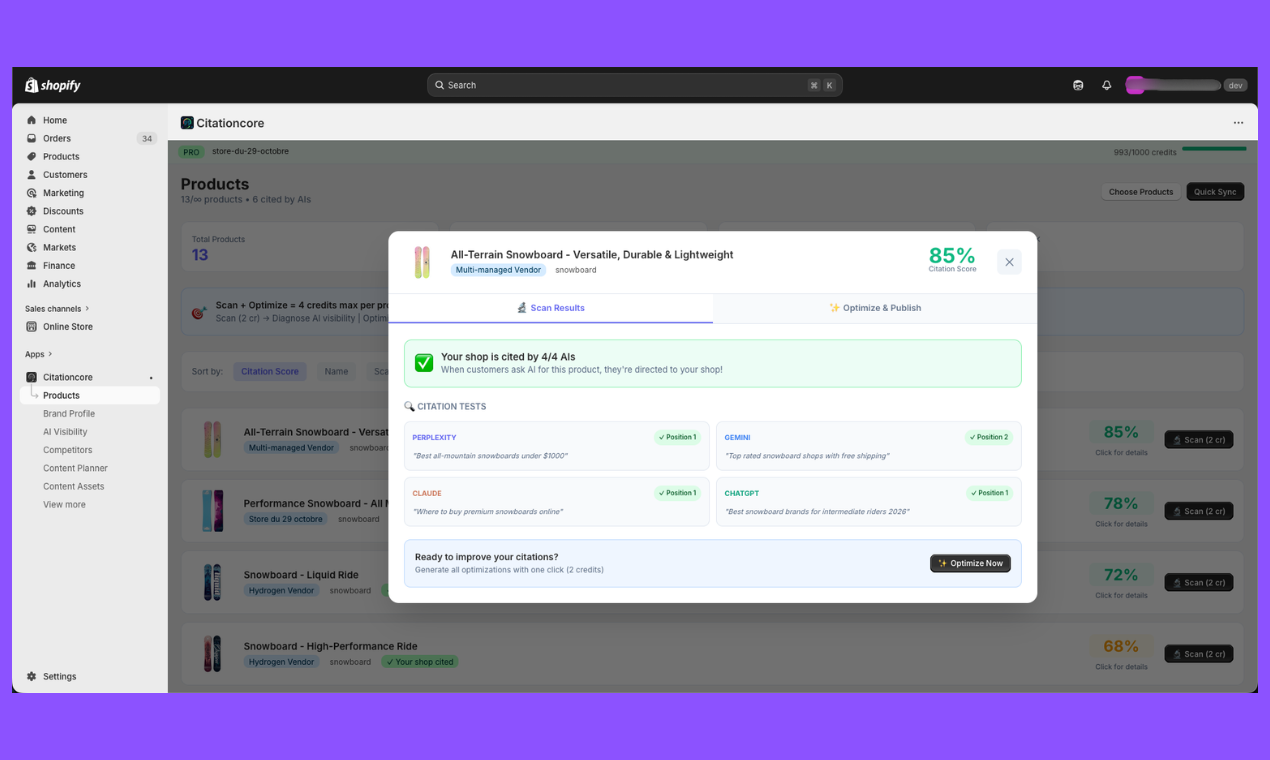Open Content Planner page
The width and height of the screenshot is (1270, 760).
coord(75,468)
